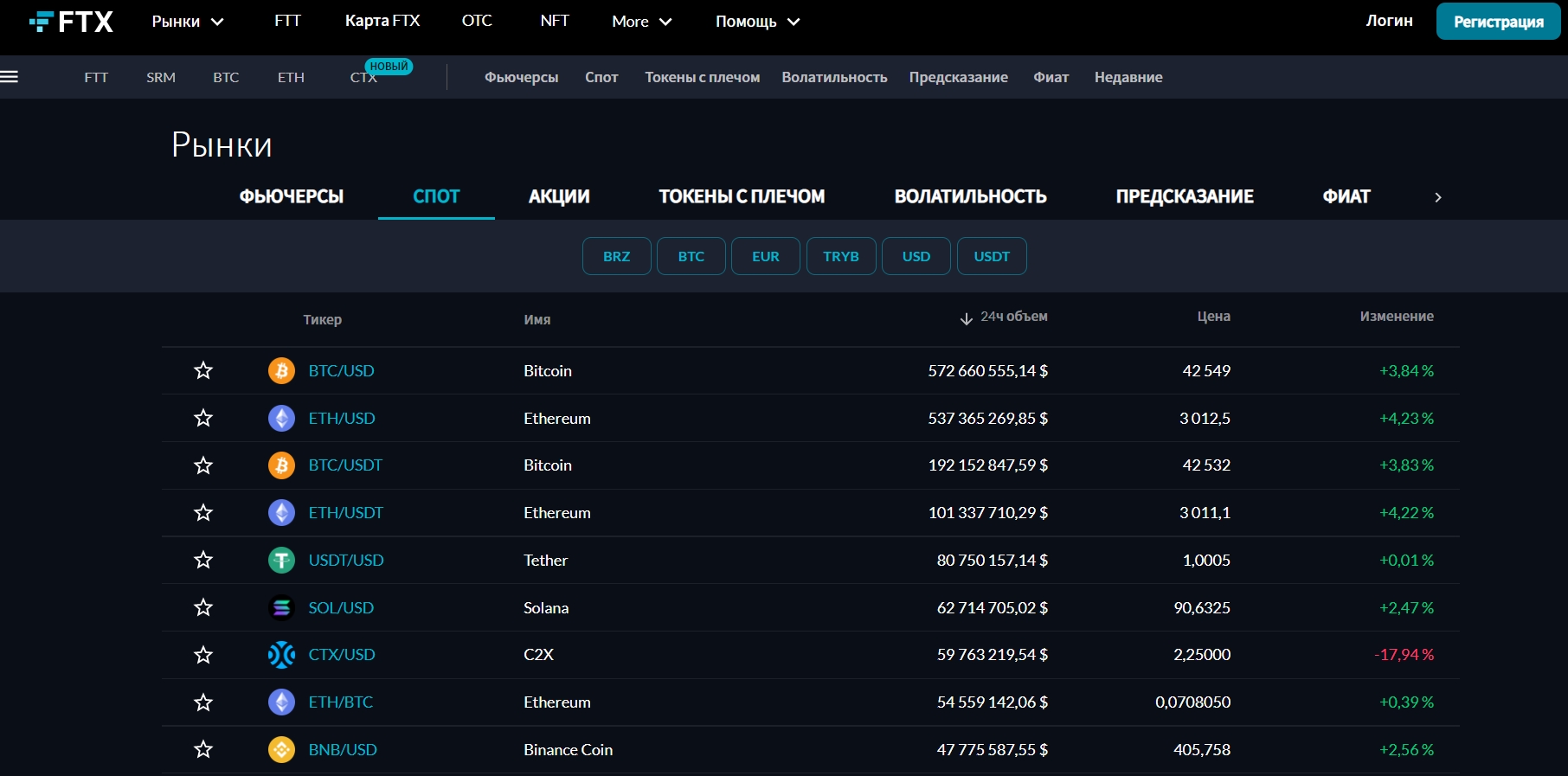Open Карта FTX page
1568x776 pixels.
(x=382, y=21)
